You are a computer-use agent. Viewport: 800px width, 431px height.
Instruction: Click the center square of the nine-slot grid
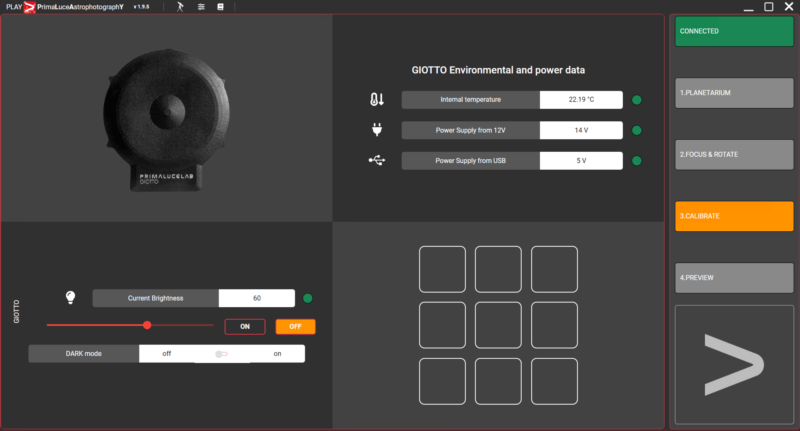(x=498, y=325)
